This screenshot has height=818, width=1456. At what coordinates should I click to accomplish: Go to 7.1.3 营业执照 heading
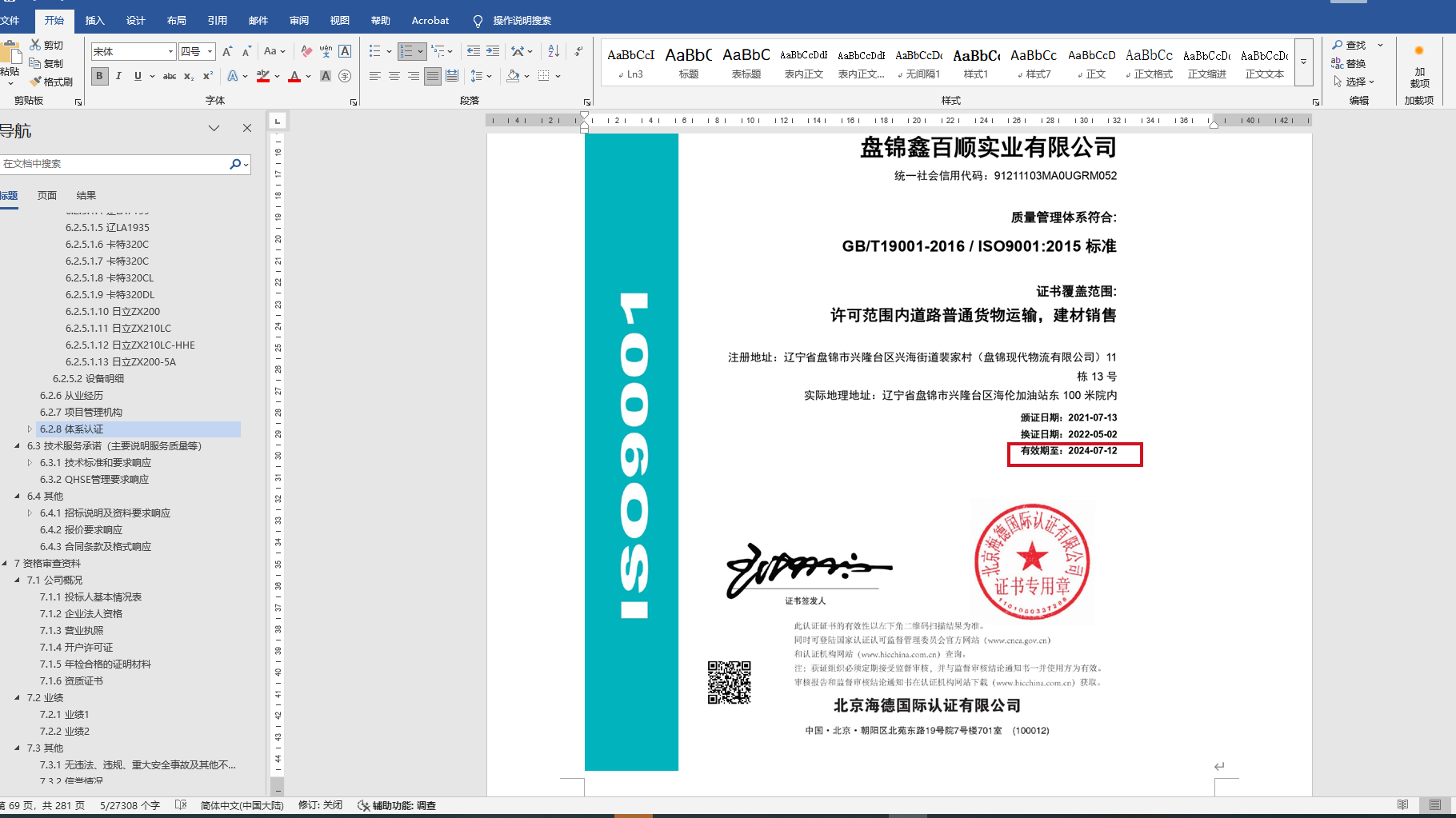tap(71, 631)
